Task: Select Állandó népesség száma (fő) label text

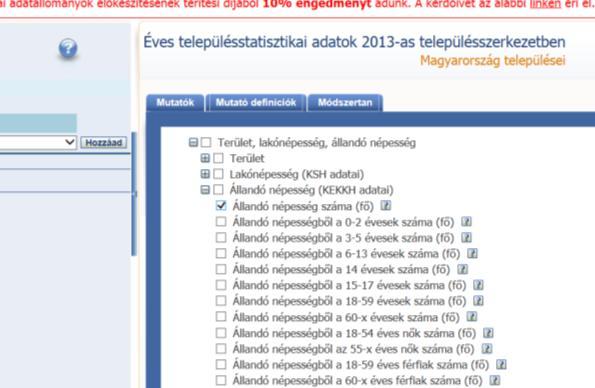Action: pyautogui.click(x=303, y=206)
